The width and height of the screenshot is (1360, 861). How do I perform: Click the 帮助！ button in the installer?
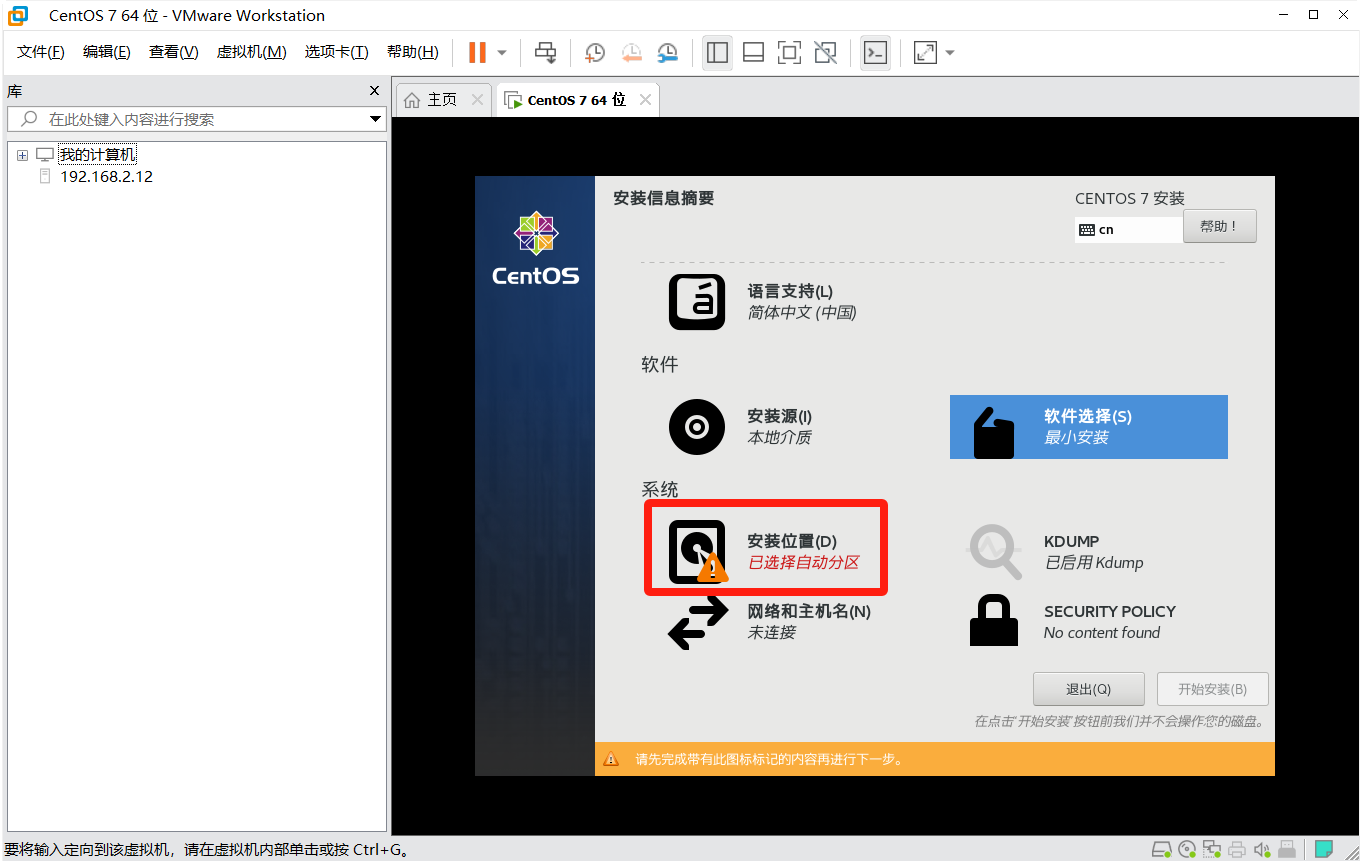click(1219, 226)
